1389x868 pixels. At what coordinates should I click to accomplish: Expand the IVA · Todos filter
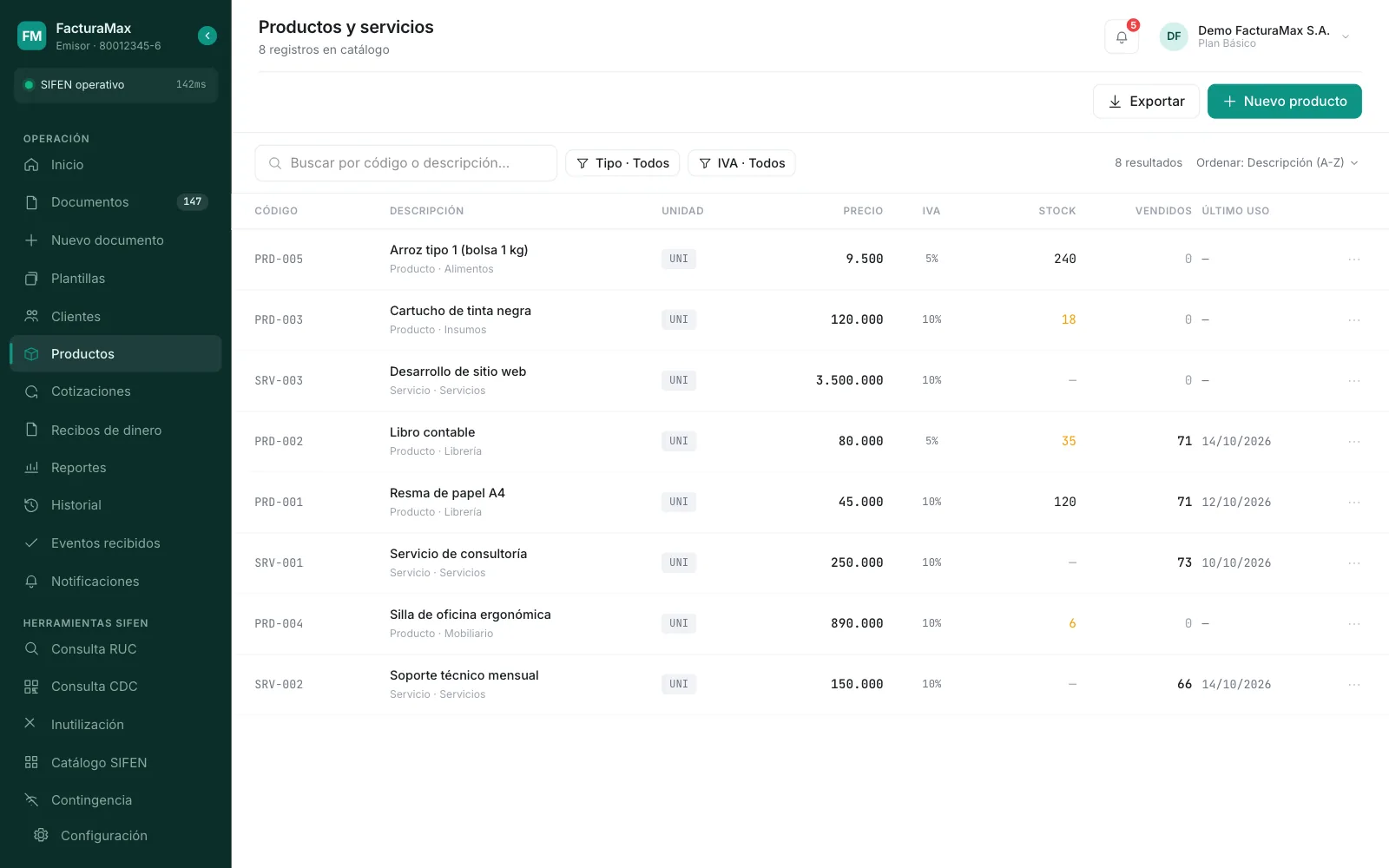[x=741, y=163]
